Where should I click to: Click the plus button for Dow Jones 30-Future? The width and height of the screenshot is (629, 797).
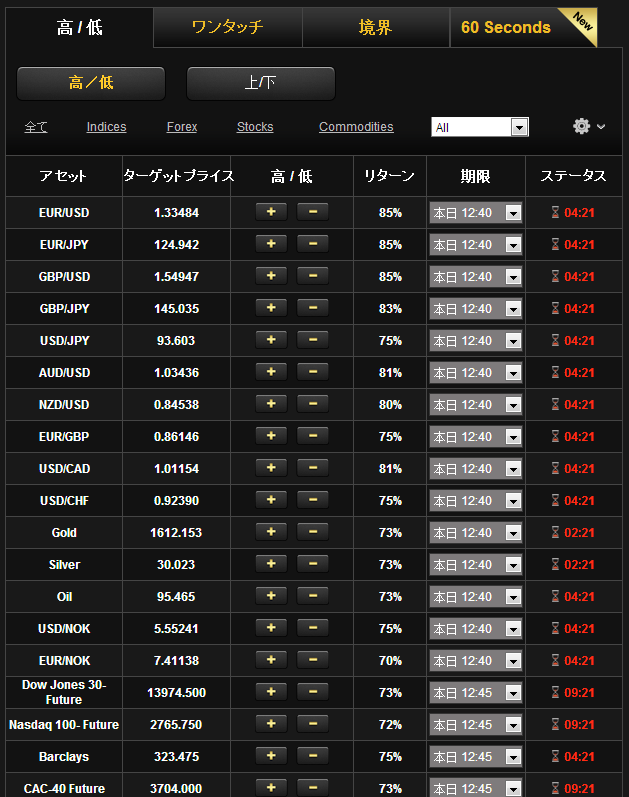(x=271, y=692)
